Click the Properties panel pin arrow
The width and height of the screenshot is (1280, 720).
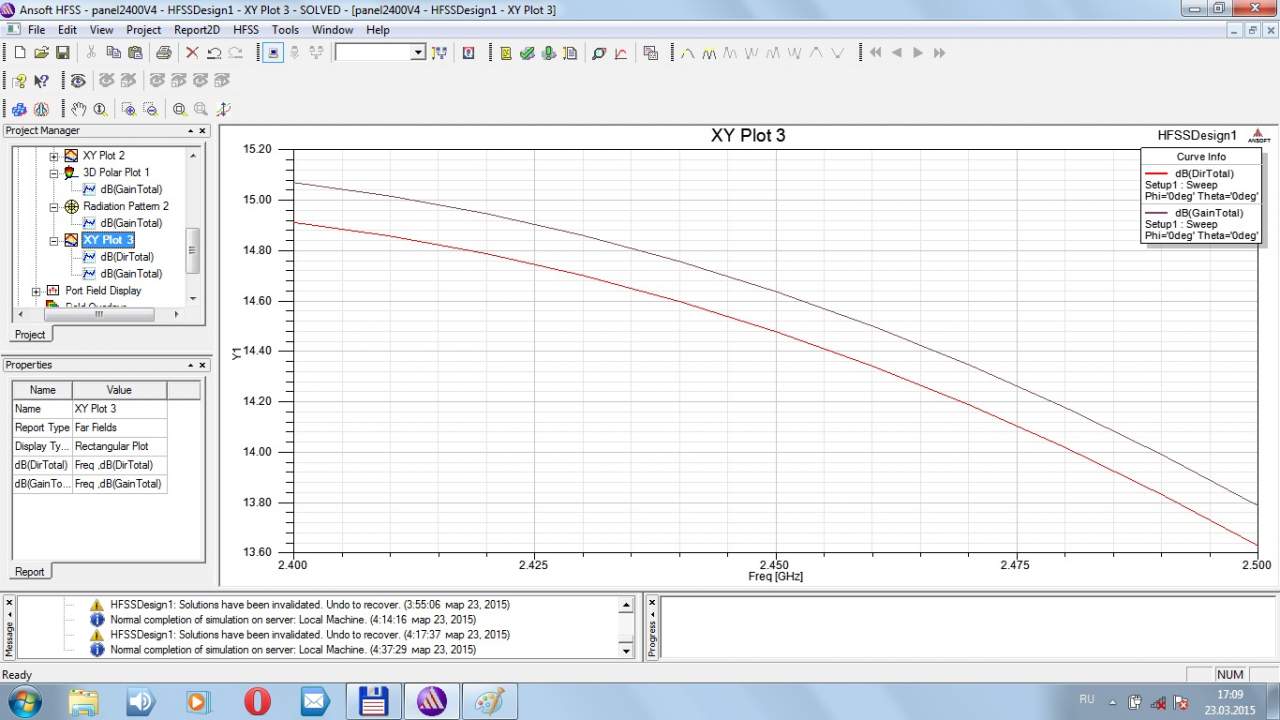[x=190, y=365]
